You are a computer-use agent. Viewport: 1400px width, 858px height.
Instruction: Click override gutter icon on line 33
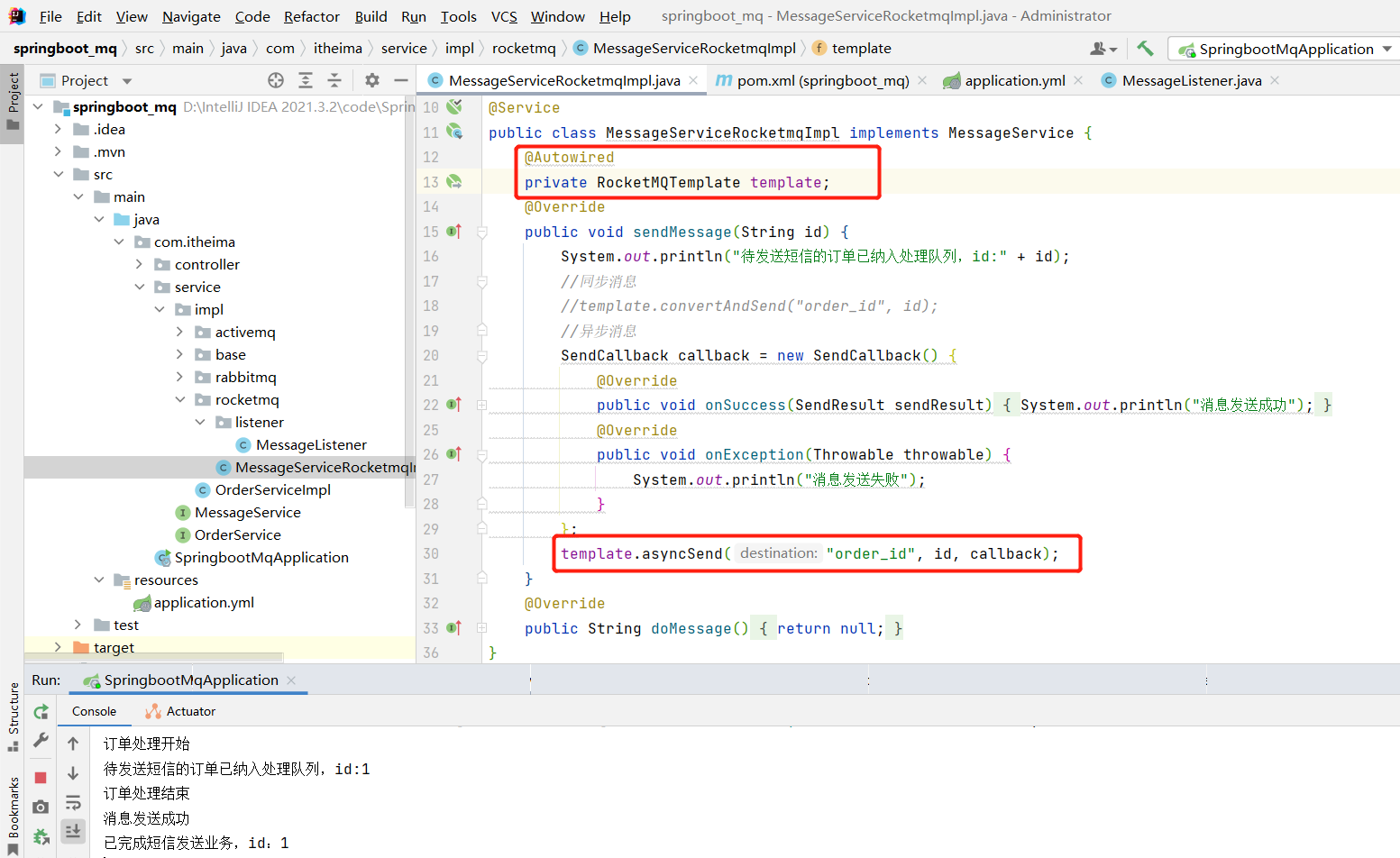tap(454, 628)
